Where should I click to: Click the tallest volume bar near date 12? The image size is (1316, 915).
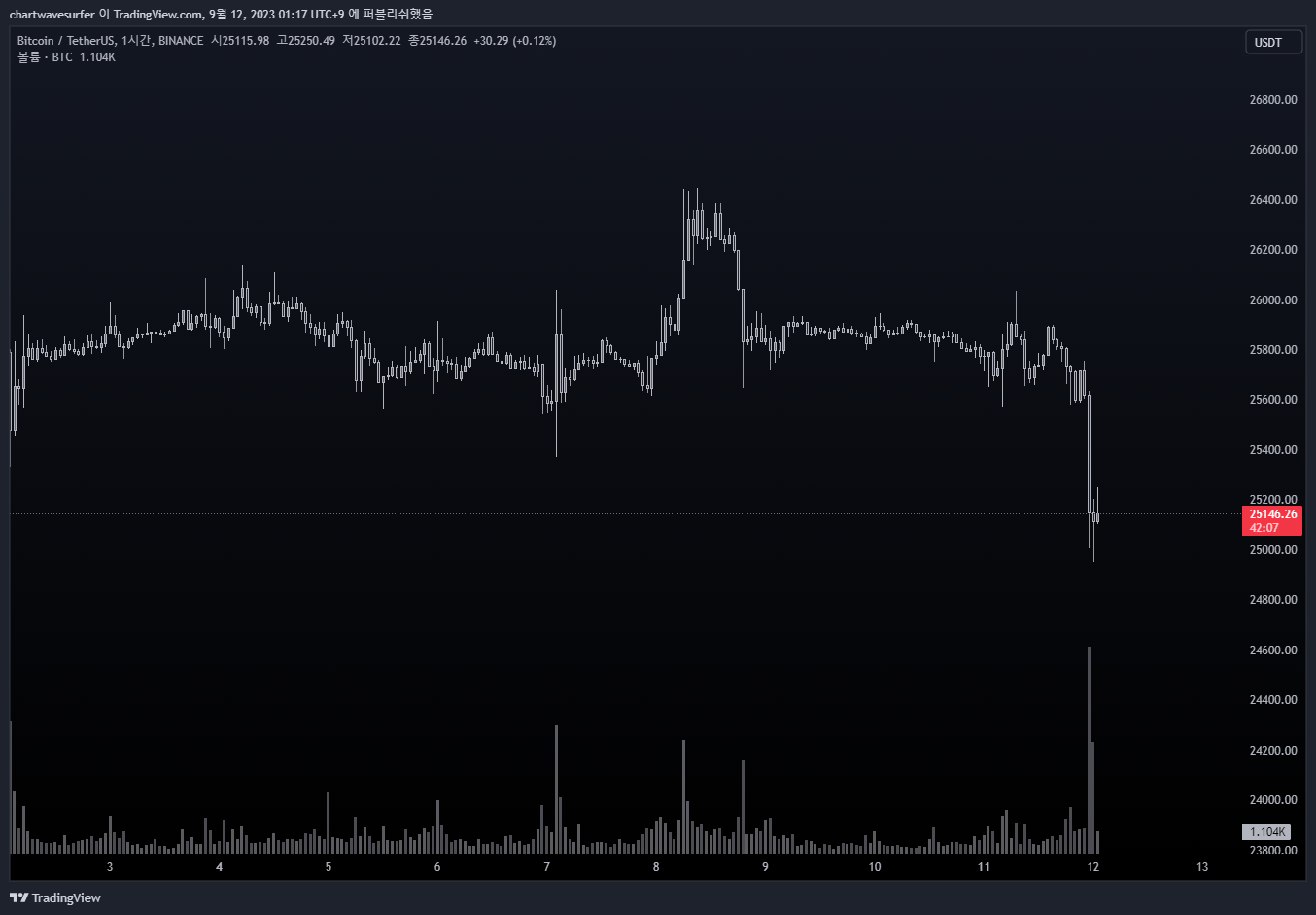click(1089, 750)
